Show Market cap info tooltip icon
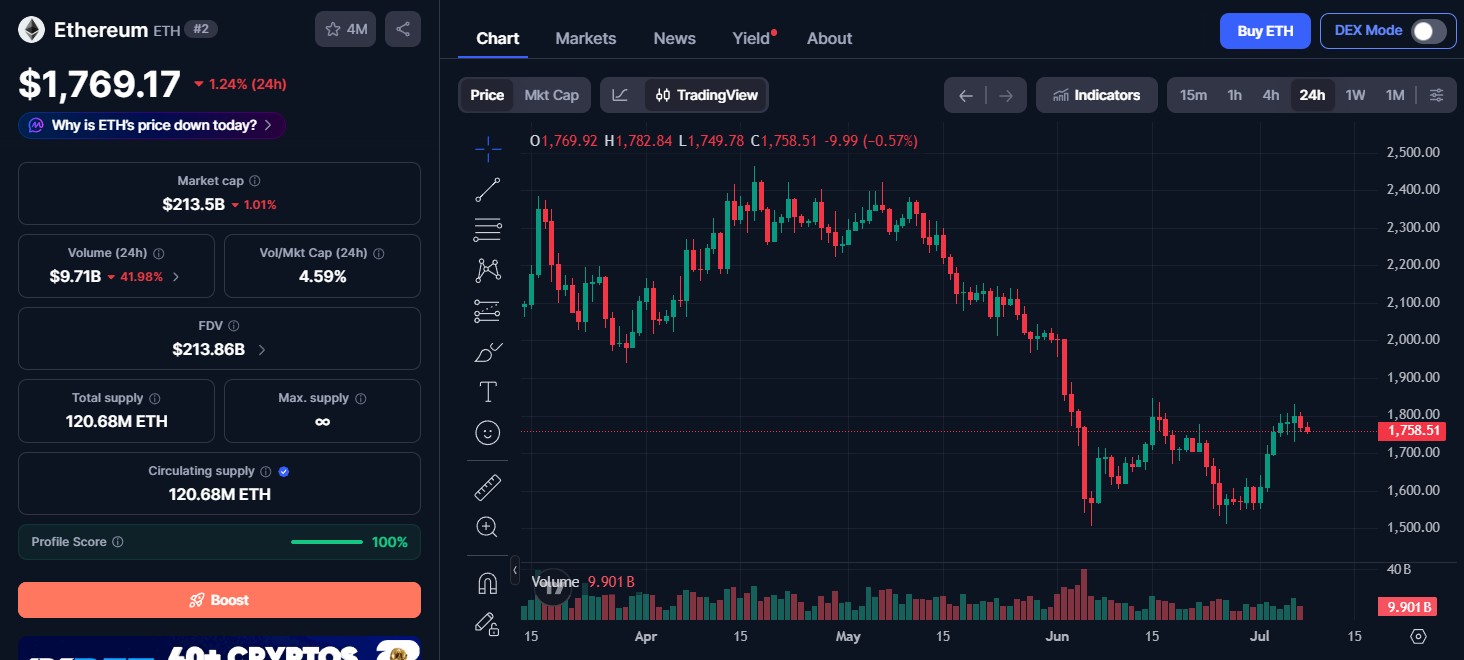 (255, 181)
